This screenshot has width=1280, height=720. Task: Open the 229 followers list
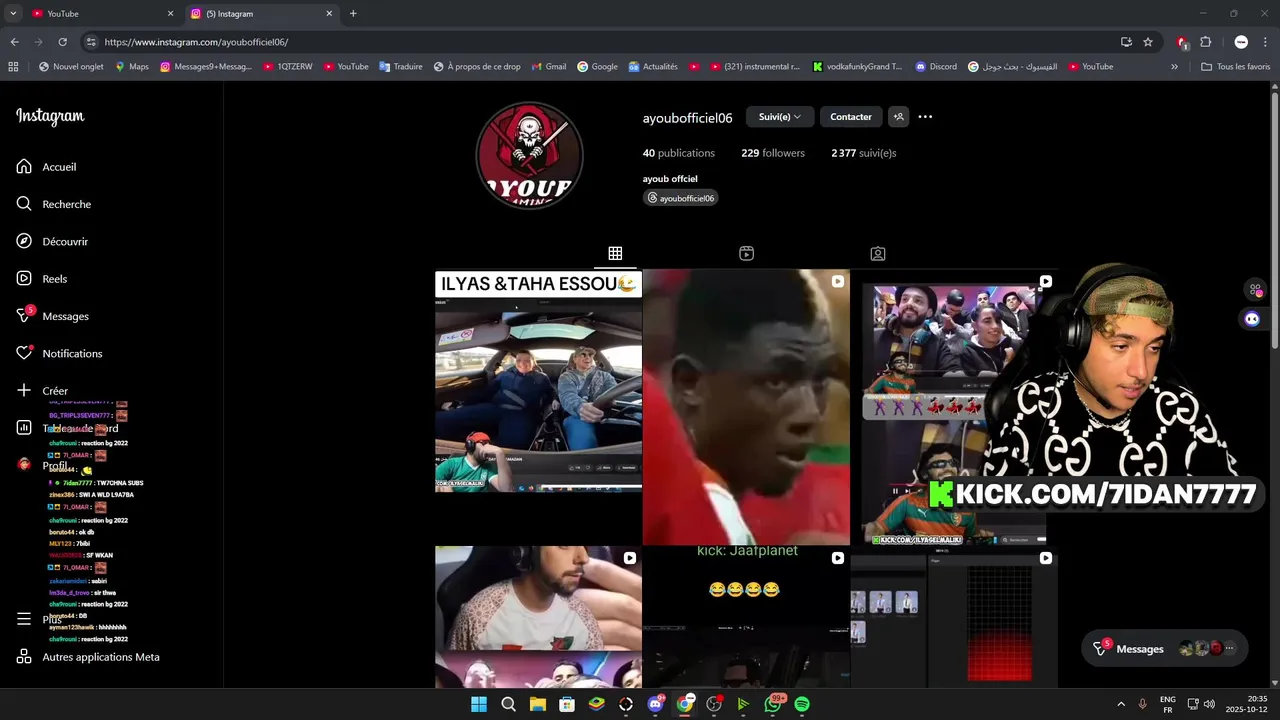pos(773,153)
